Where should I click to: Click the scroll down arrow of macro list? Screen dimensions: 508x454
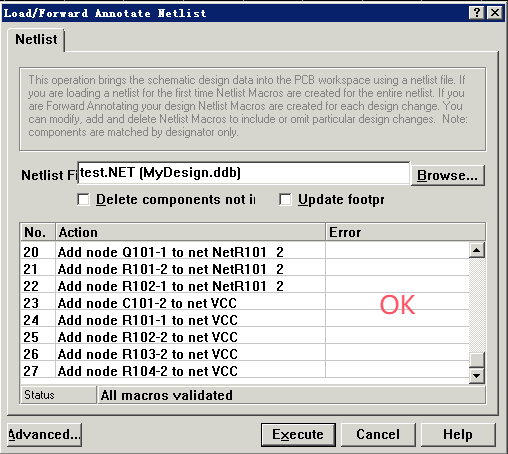click(477, 376)
